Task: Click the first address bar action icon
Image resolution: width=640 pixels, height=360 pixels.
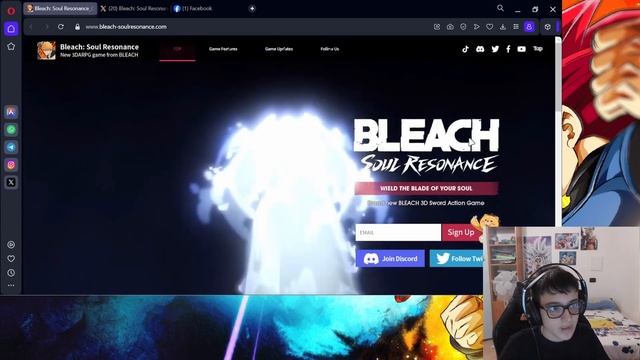Action: 437,27
